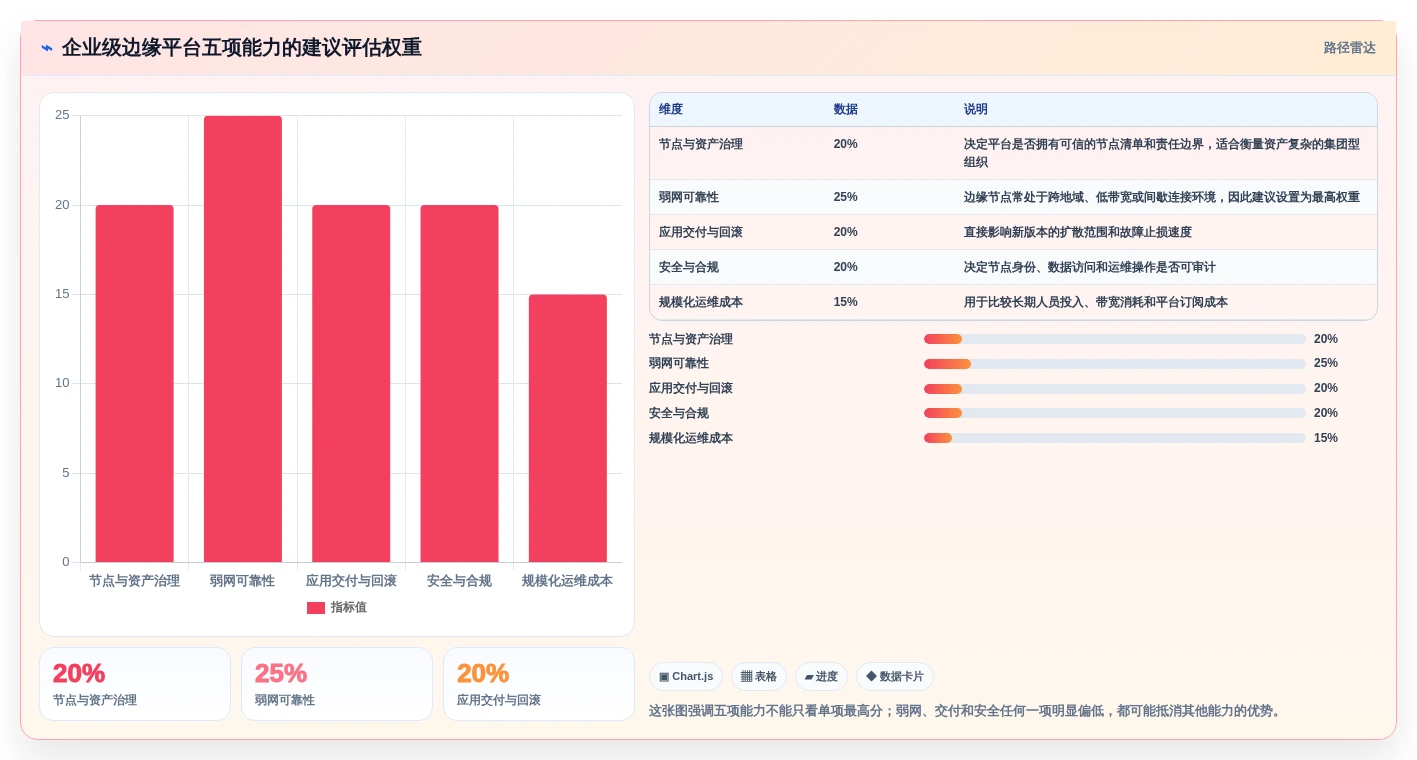Click the 路径雷达 label in the header
1417x760 pixels.
(1349, 48)
